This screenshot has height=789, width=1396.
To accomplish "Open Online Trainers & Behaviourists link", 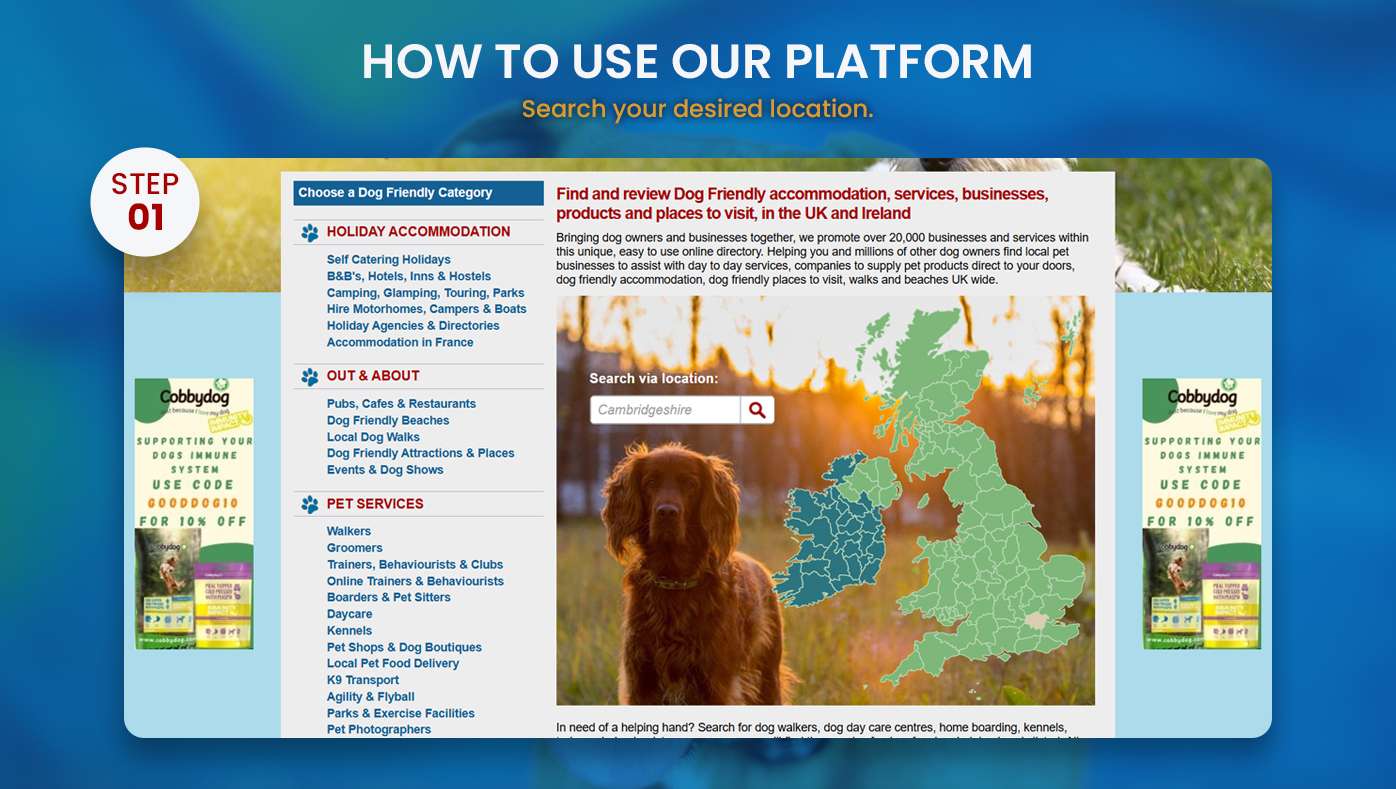I will pos(415,581).
